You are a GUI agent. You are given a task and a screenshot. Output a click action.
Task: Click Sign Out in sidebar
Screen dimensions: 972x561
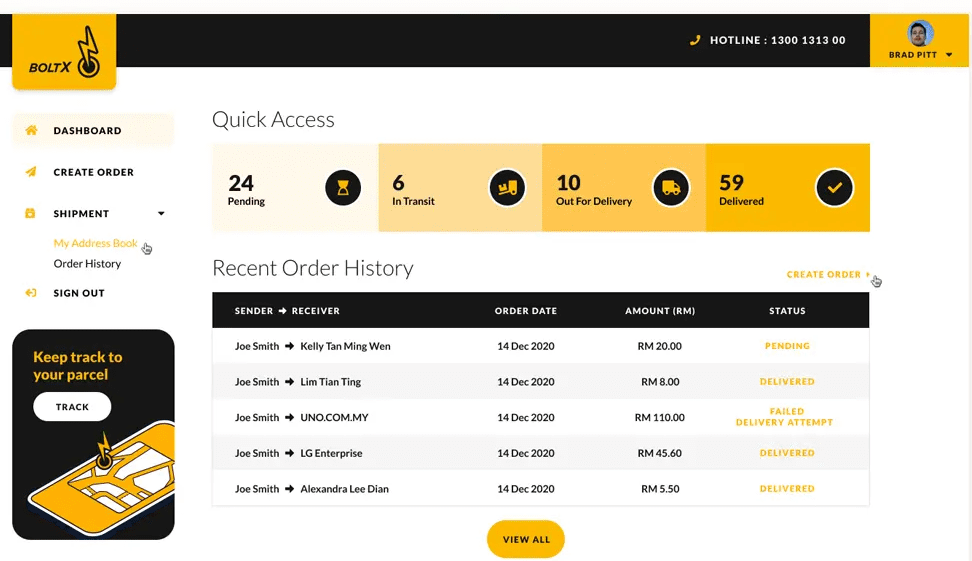79,293
